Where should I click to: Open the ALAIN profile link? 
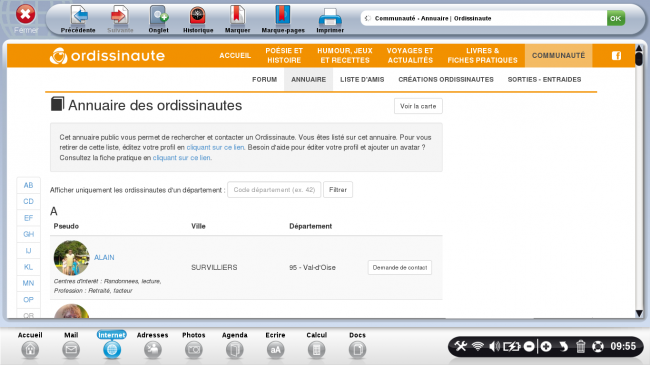point(104,257)
